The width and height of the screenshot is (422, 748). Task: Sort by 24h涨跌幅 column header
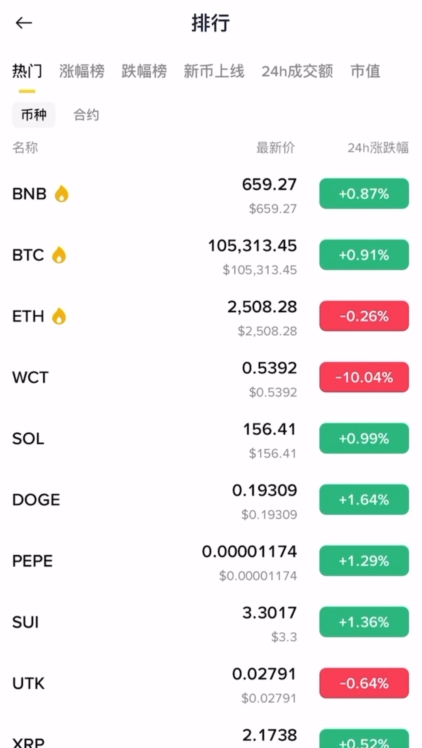click(x=378, y=148)
